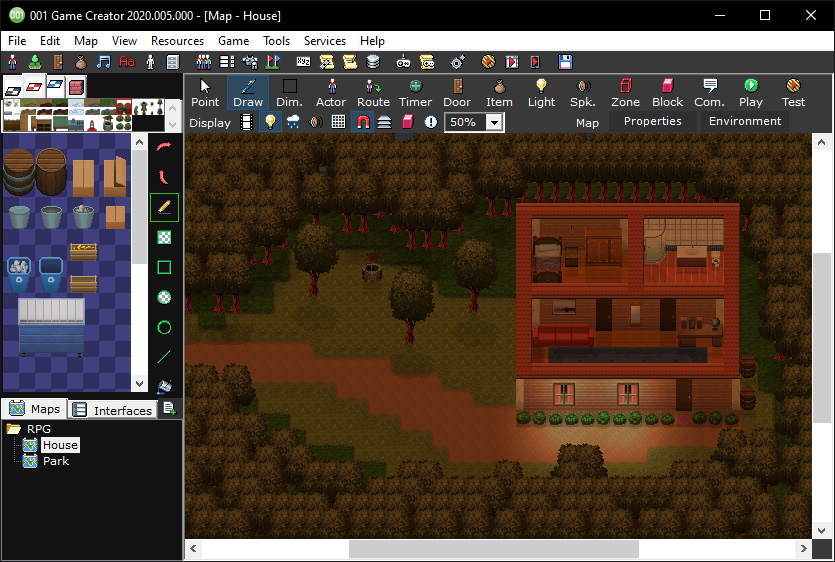The height and width of the screenshot is (562, 835).
Task: Toggle magnet snap option
Action: tap(363, 123)
